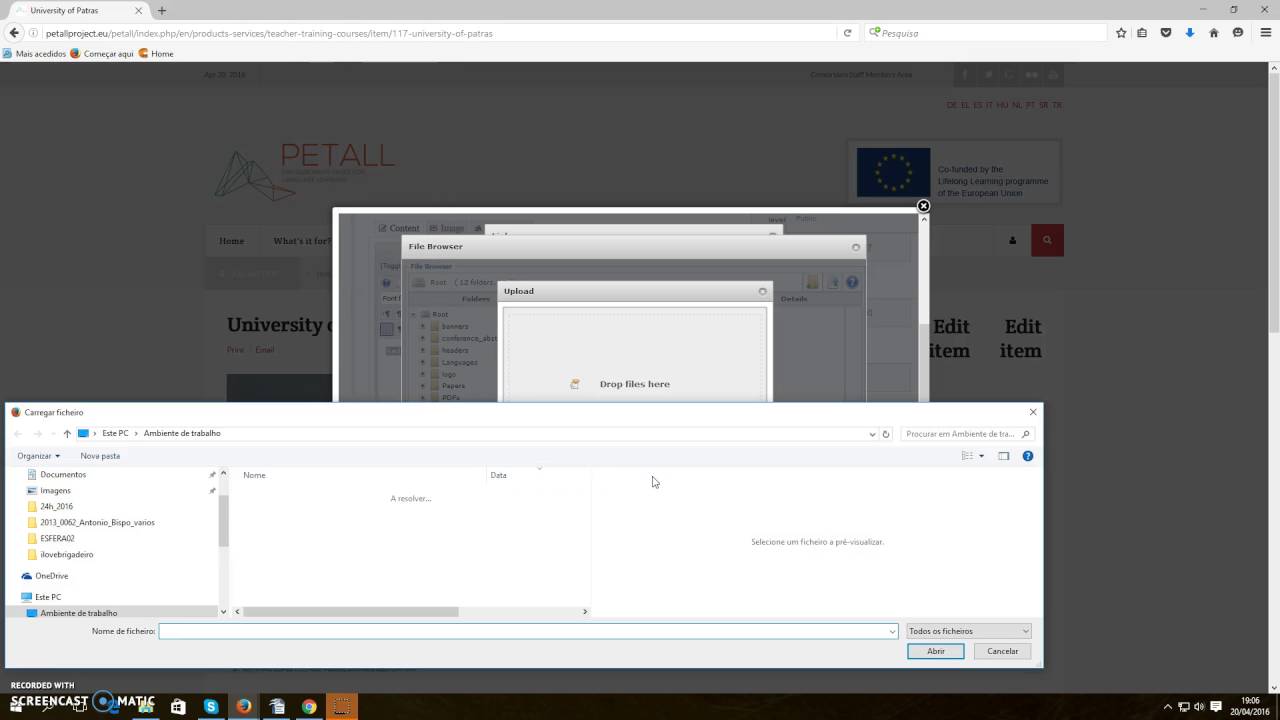This screenshot has width=1280, height=720.
Task: Click the Pesquisa search box in Firefox
Action: (x=985, y=33)
